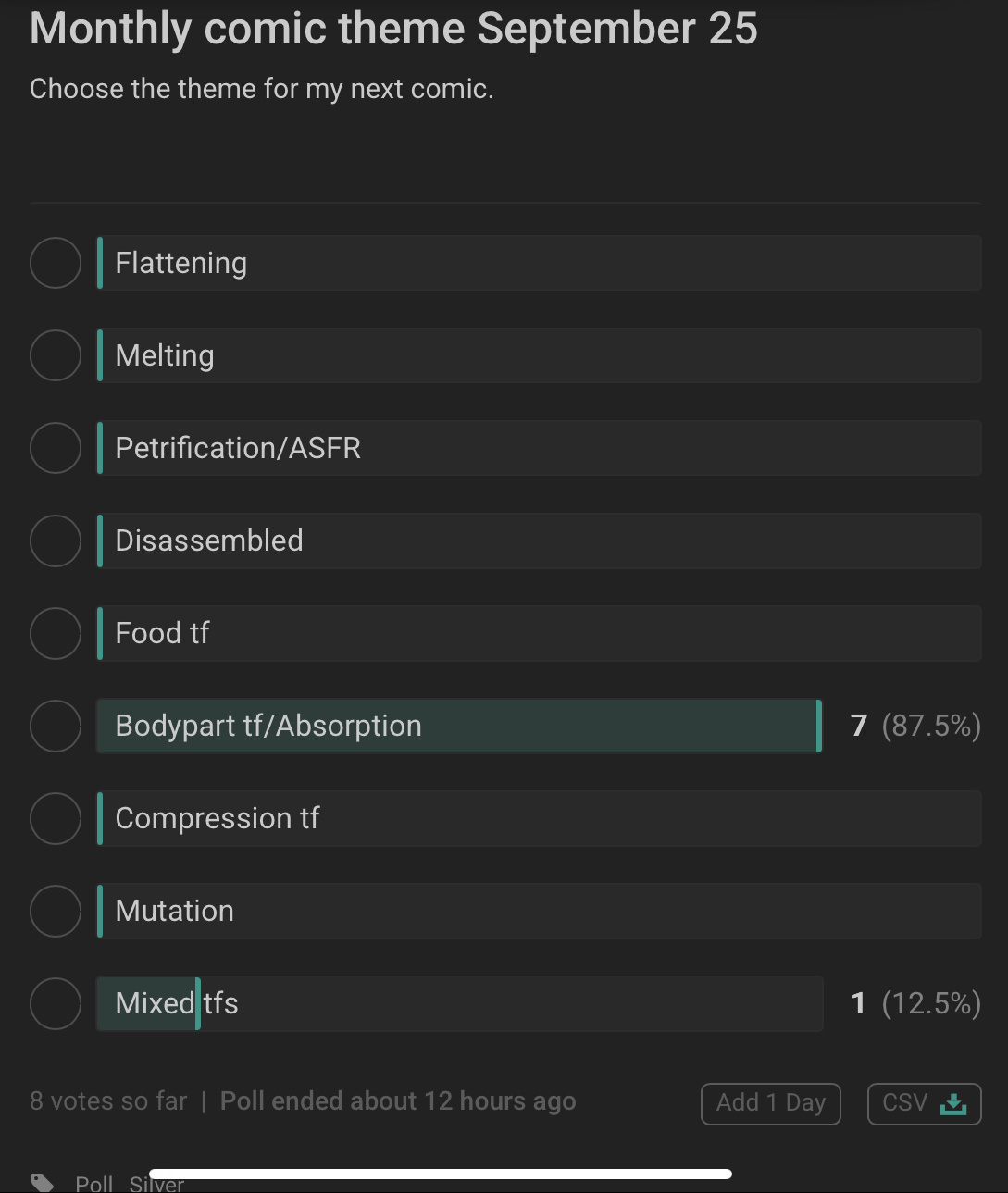Screen dimensions: 1008x1193
Task: Choose the Petrification/ASFR radio option
Action: coord(56,448)
